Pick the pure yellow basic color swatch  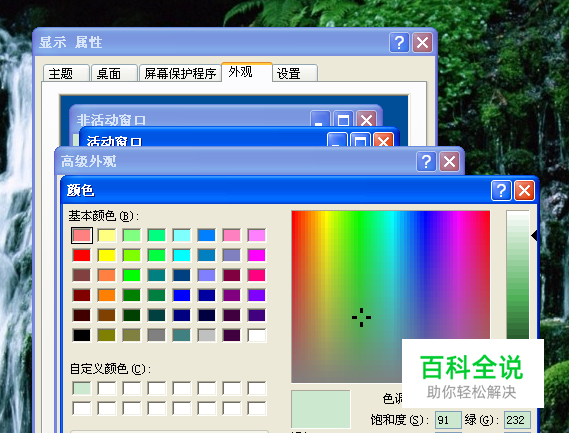107,255
